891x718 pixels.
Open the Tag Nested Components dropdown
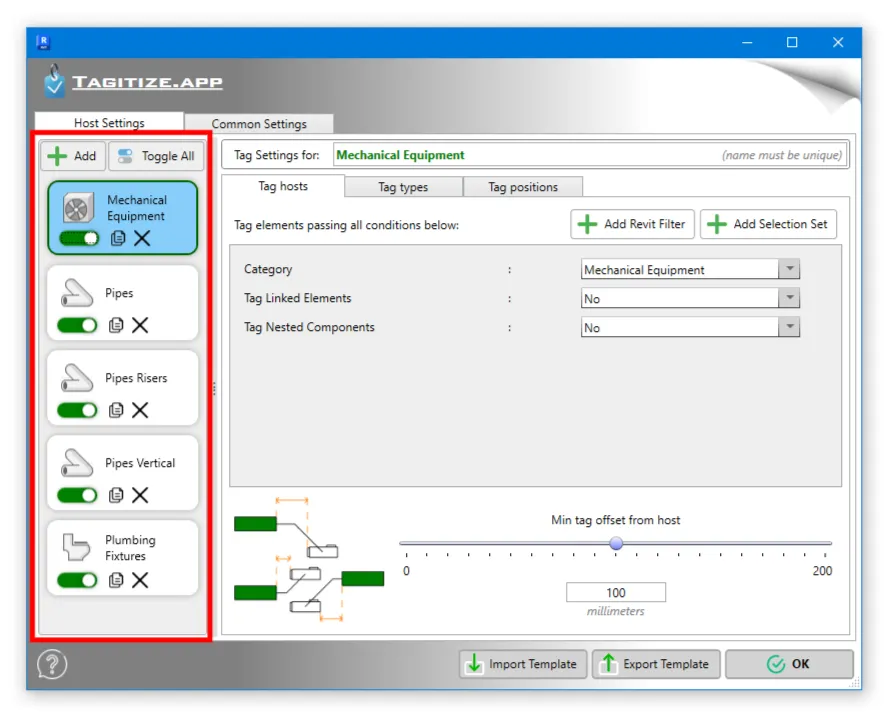[x=789, y=328]
